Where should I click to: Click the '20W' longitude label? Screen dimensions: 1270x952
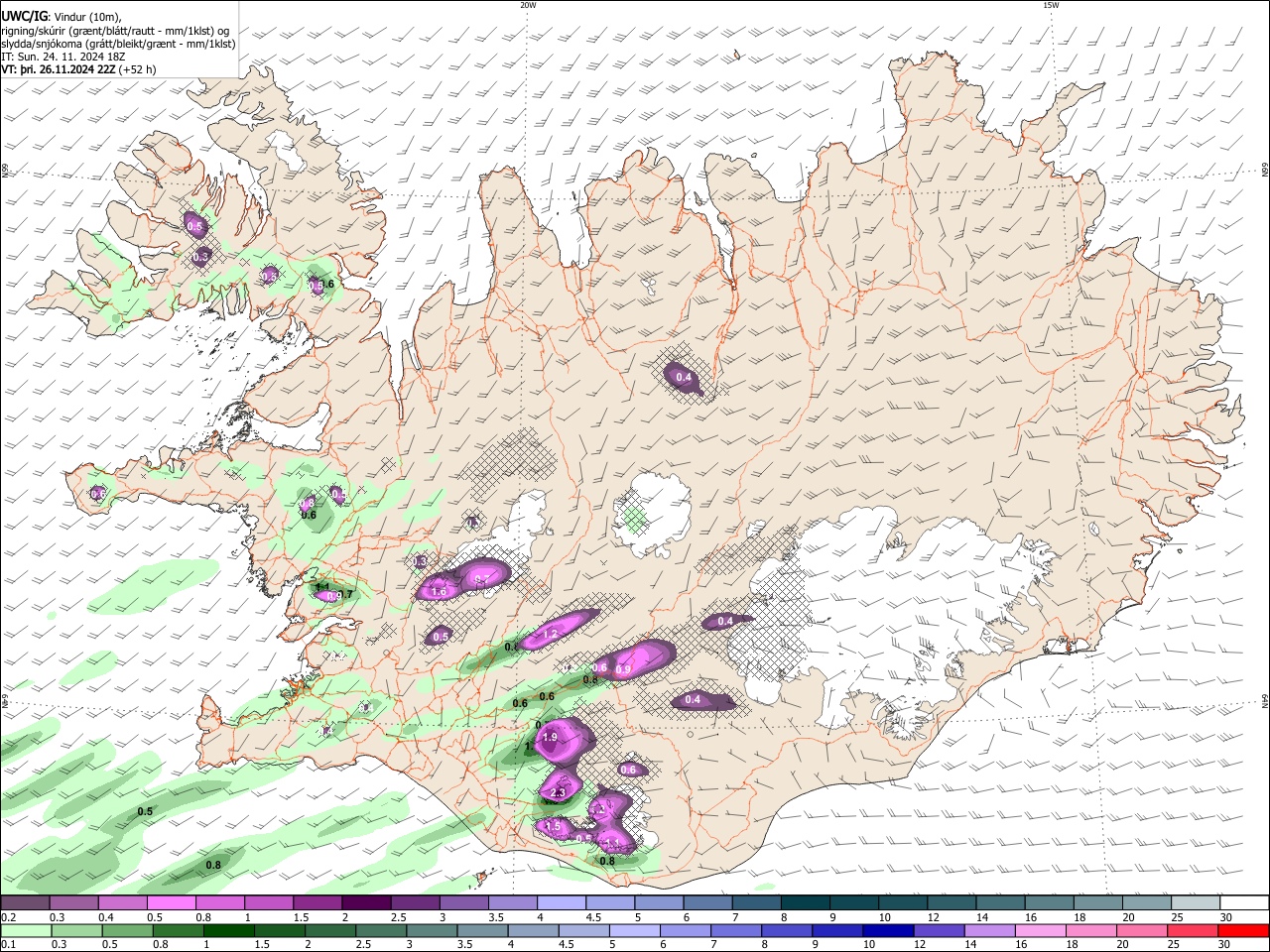coord(528,5)
